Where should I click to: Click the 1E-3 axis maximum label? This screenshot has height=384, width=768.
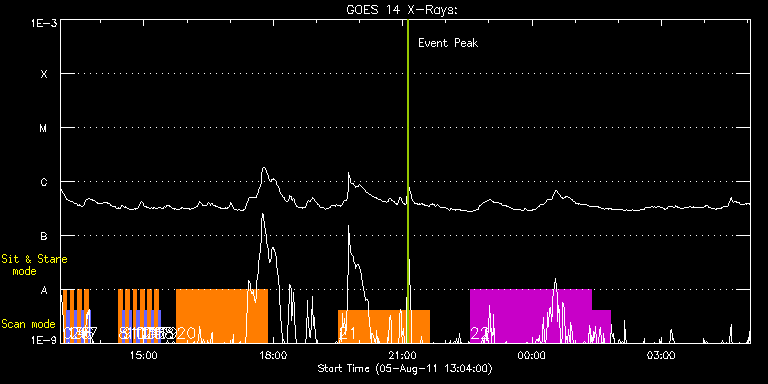[x=44, y=23]
